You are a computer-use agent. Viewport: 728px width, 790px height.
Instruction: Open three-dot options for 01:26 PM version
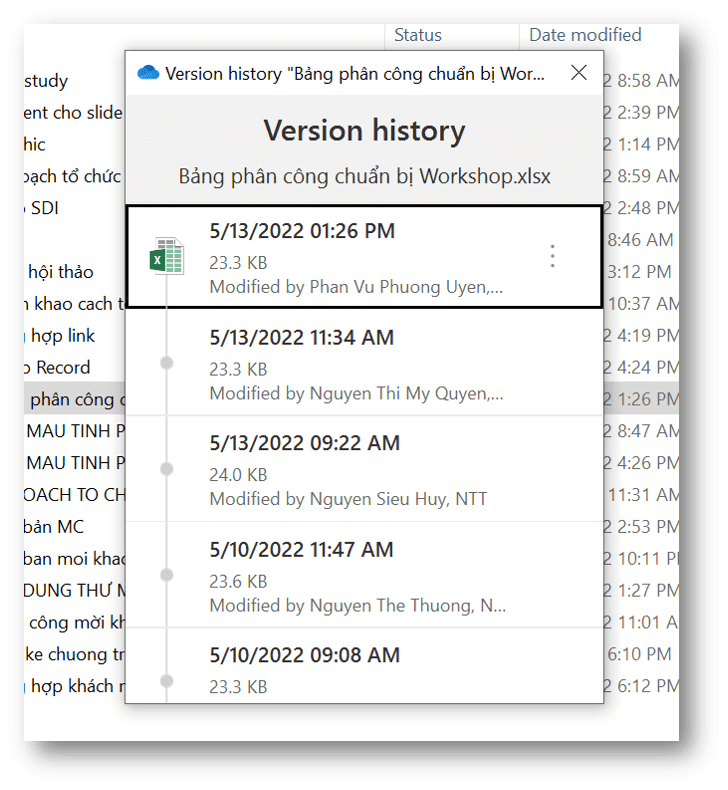coord(552,256)
